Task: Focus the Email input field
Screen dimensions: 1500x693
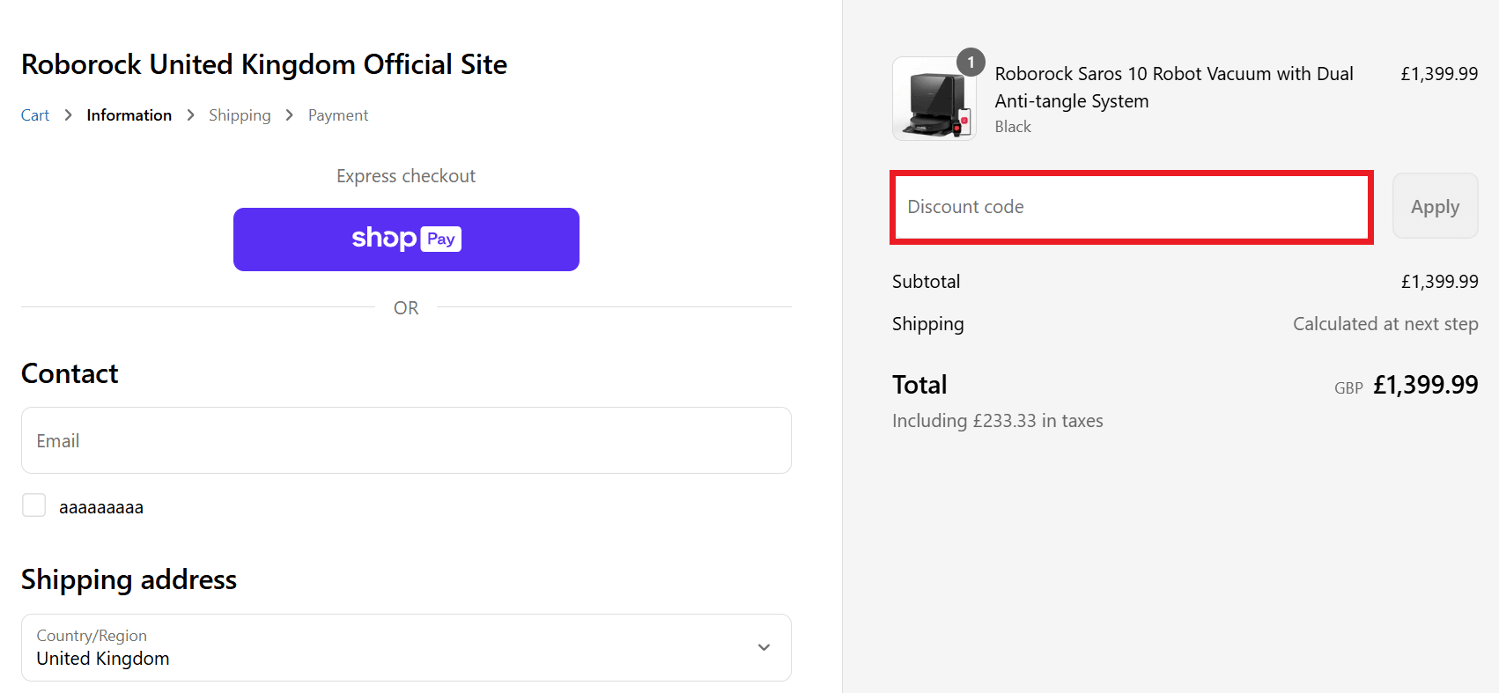Action: point(406,440)
